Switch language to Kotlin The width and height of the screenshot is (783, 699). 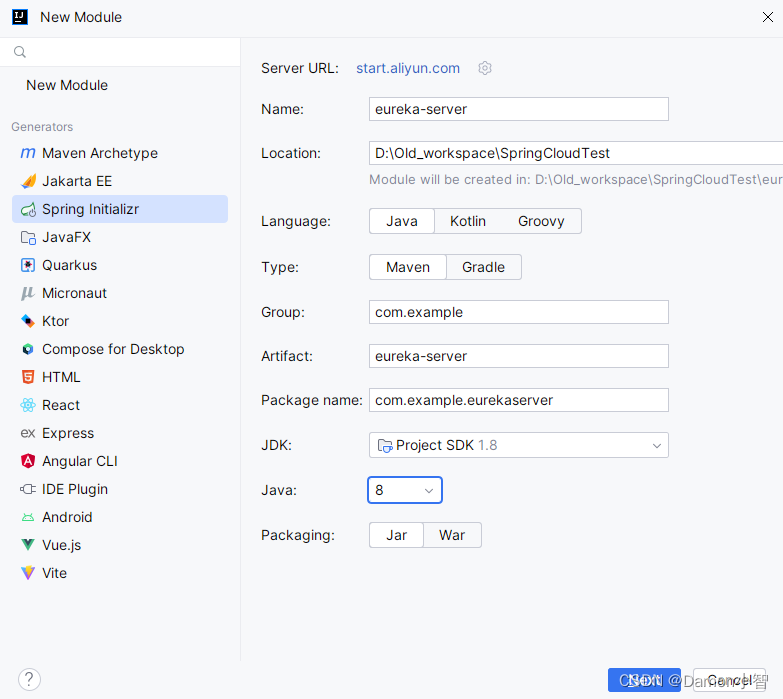[x=467, y=221]
